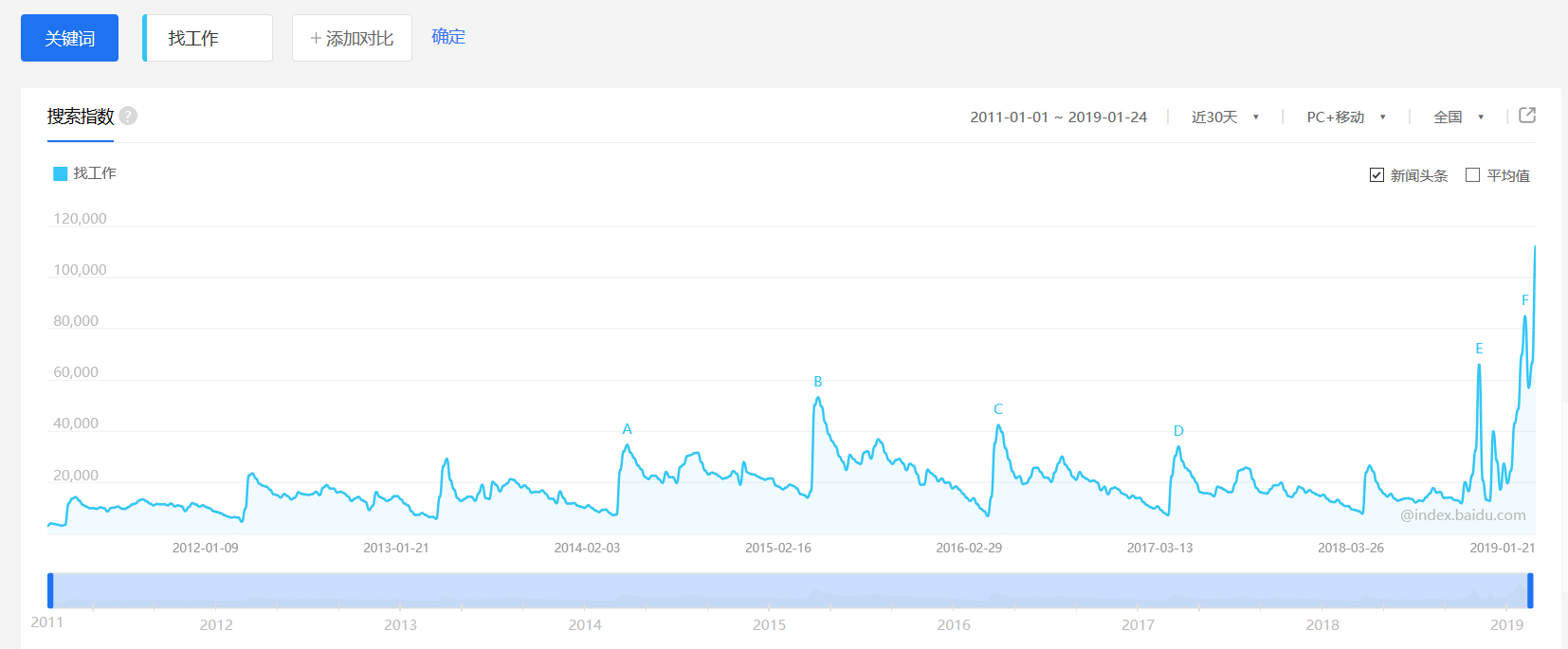1568x649 pixels.
Task: Open the 全国 region dropdown
Action: [x=1458, y=117]
